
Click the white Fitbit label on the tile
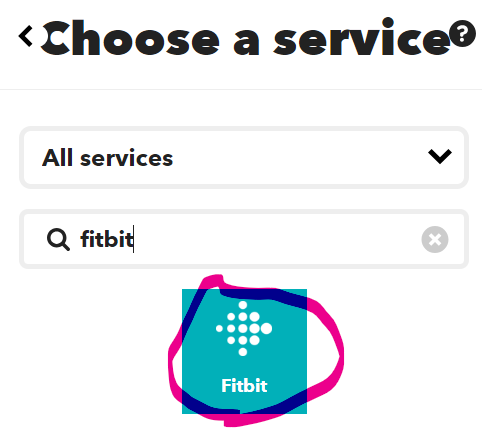click(x=244, y=386)
